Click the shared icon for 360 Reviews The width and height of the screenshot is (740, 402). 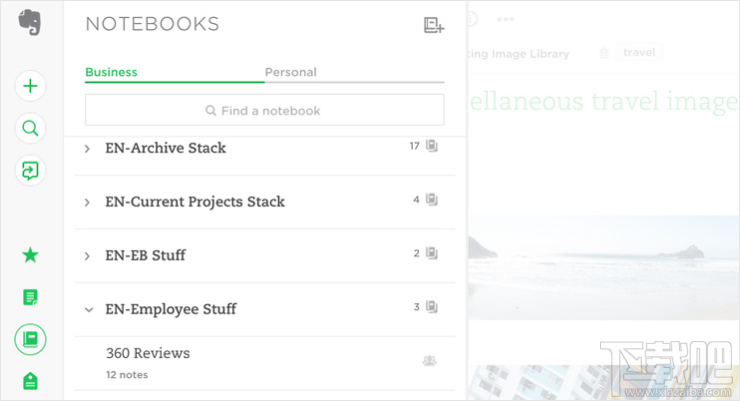[430, 361]
